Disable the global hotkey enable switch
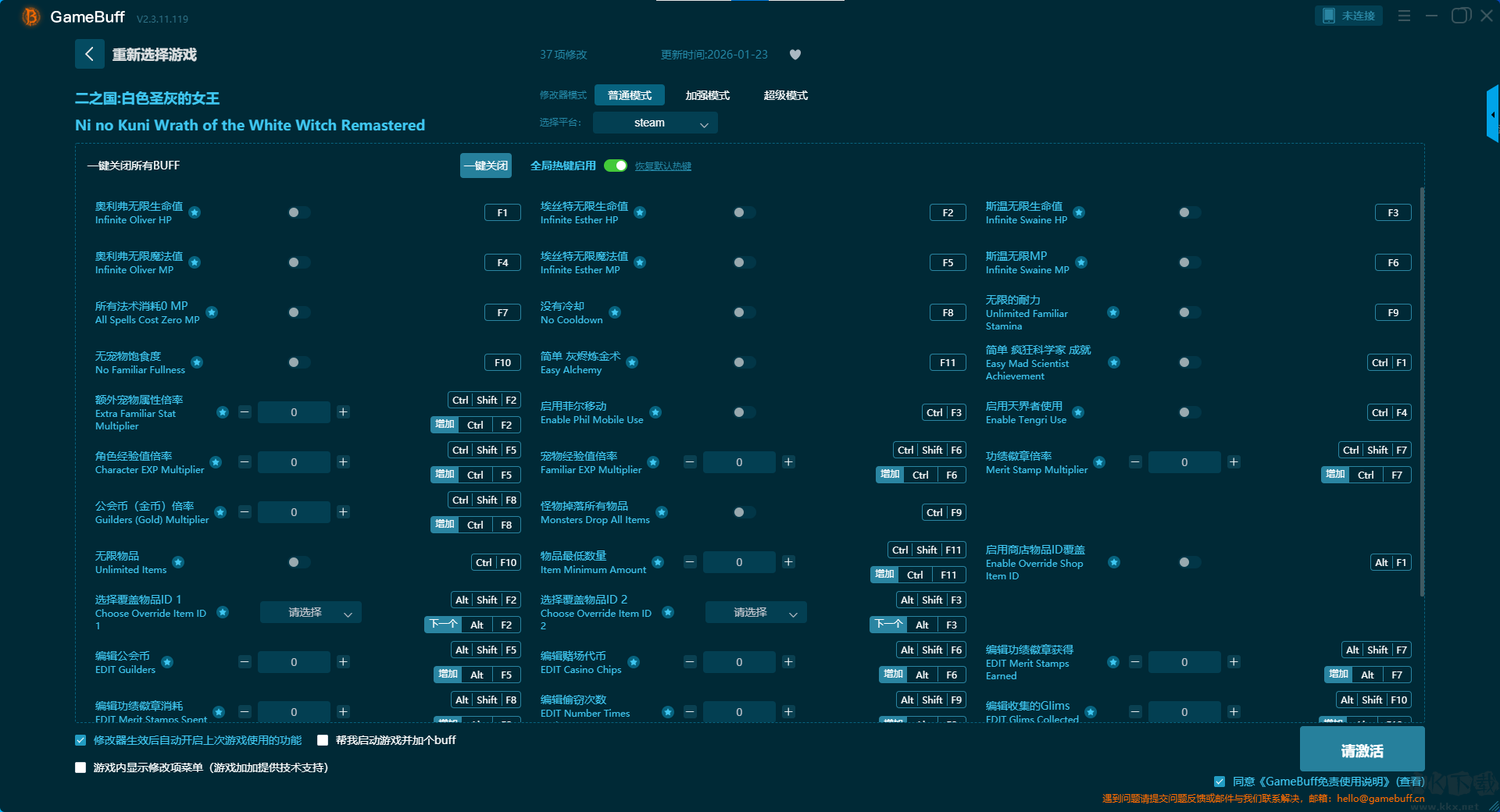Image resolution: width=1500 pixels, height=812 pixels. (616, 166)
